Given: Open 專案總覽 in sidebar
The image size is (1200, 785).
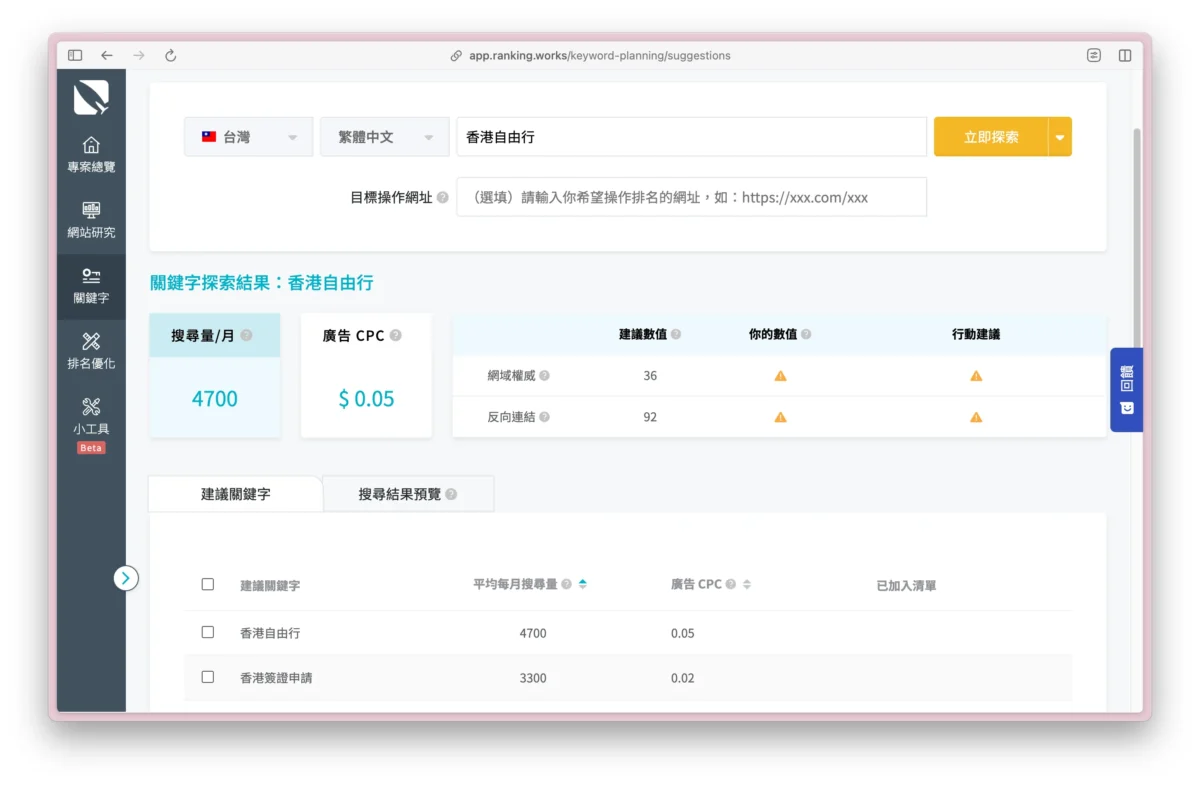Looking at the screenshot, I should [91, 154].
